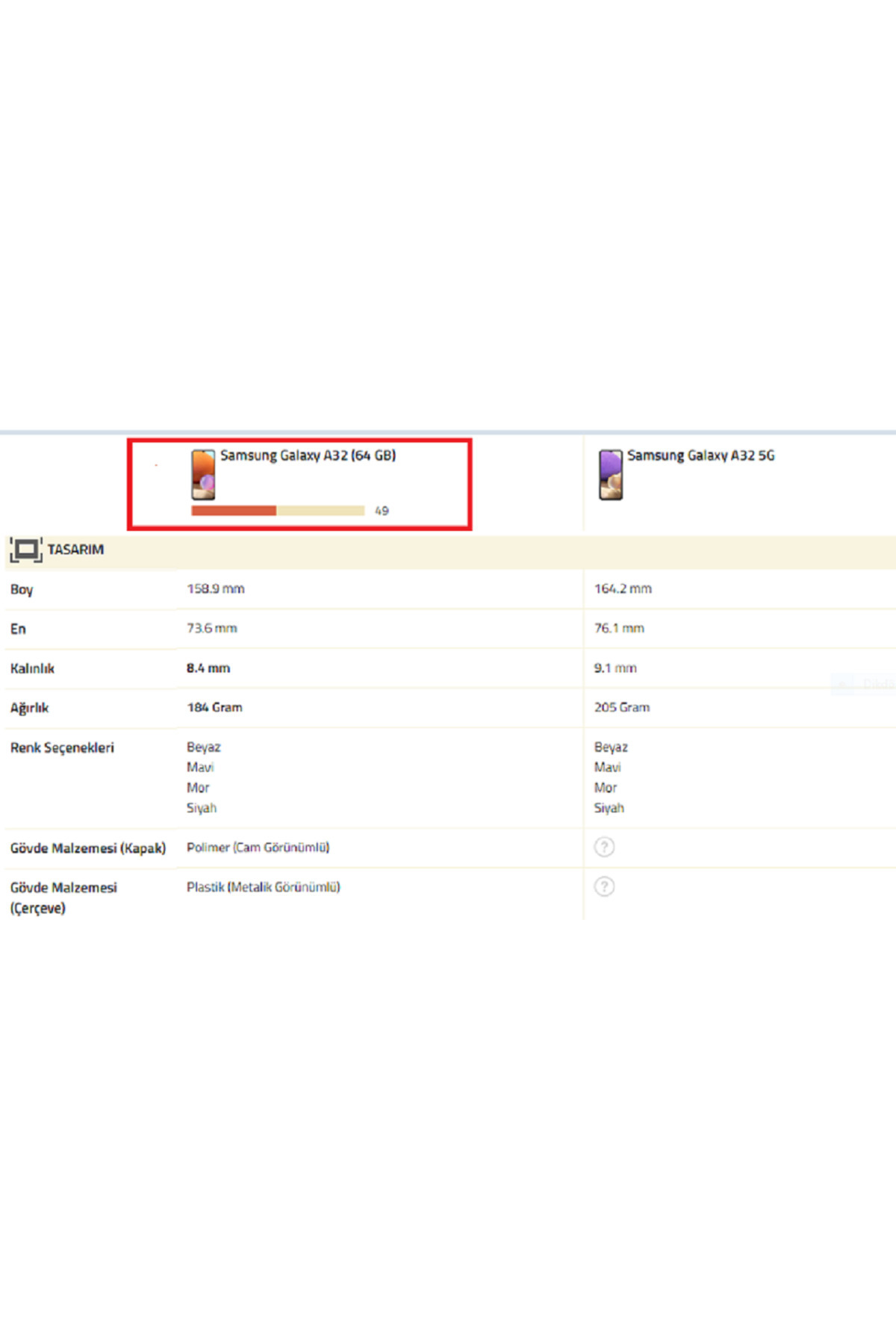The width and height of the screenshot is (896, 1344).
Task: Click the Samsung Galaxy A32 5G phone thumbnail
Action: tap(610, 474)
